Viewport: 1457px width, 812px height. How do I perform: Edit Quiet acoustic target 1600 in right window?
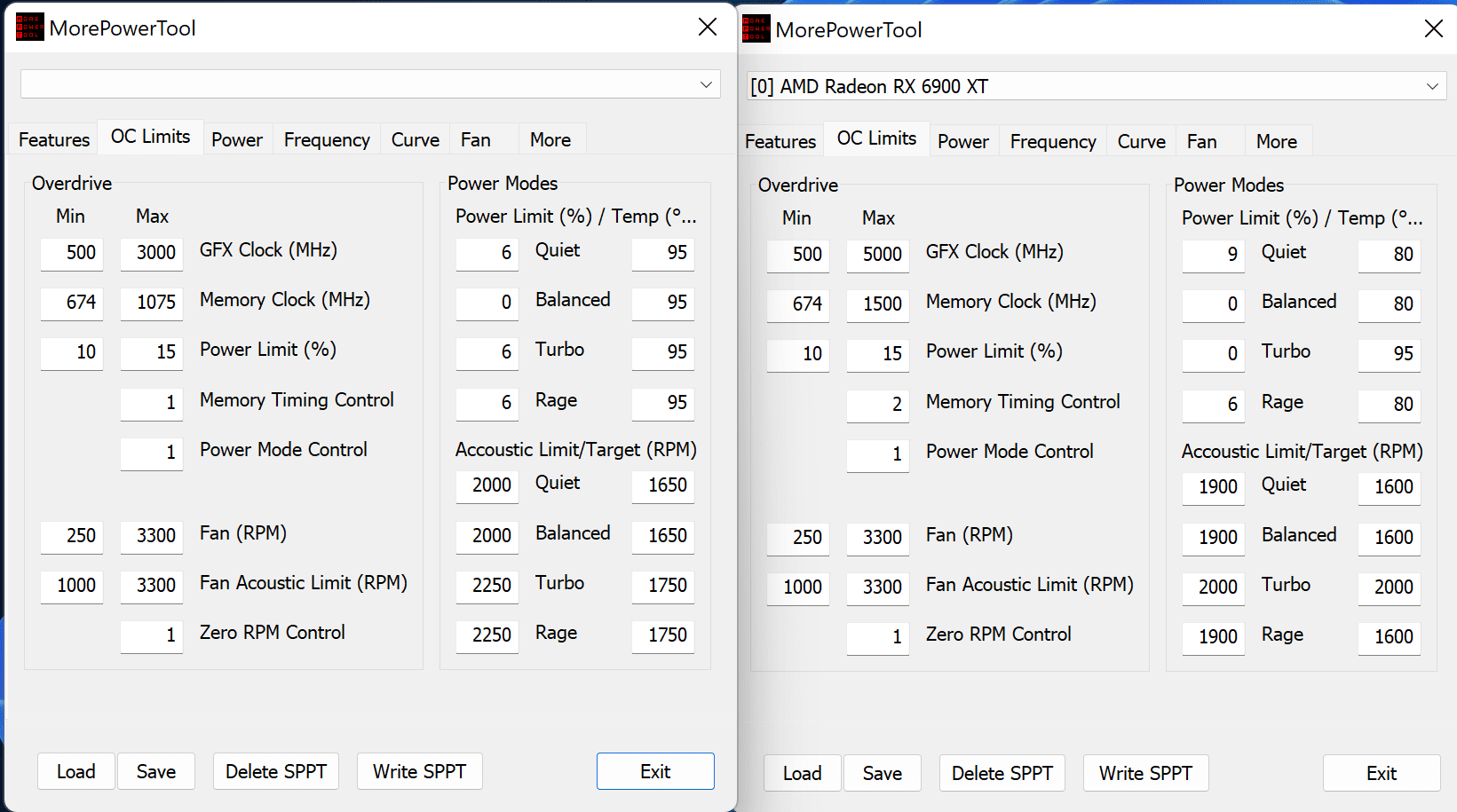tap(1390, 487)
